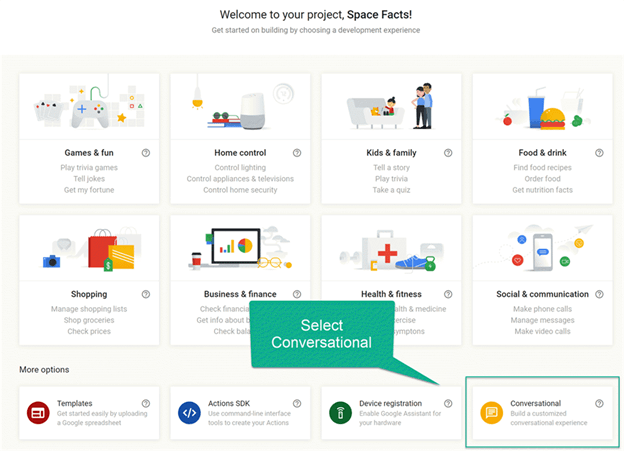Click 'Manage shopping lists' text
The width and height of the screenshot is (624, 451).
pyautogui.click(x=89, y=309)
